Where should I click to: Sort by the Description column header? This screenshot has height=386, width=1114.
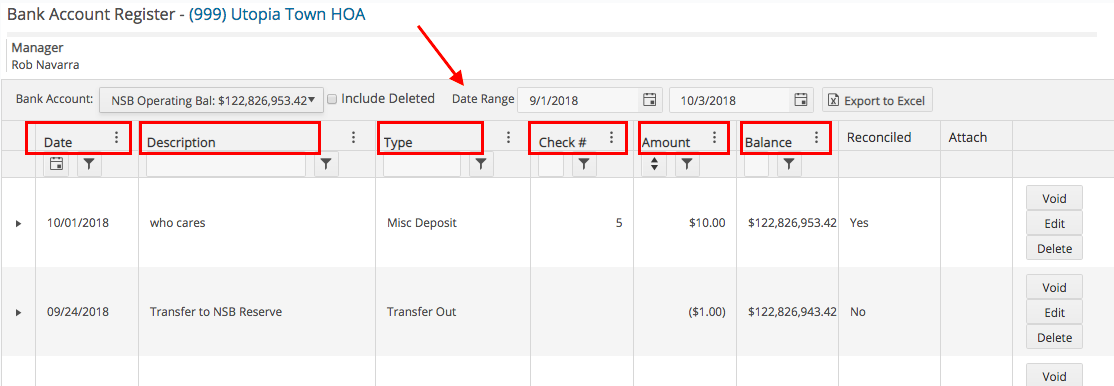tap(181, 142)
